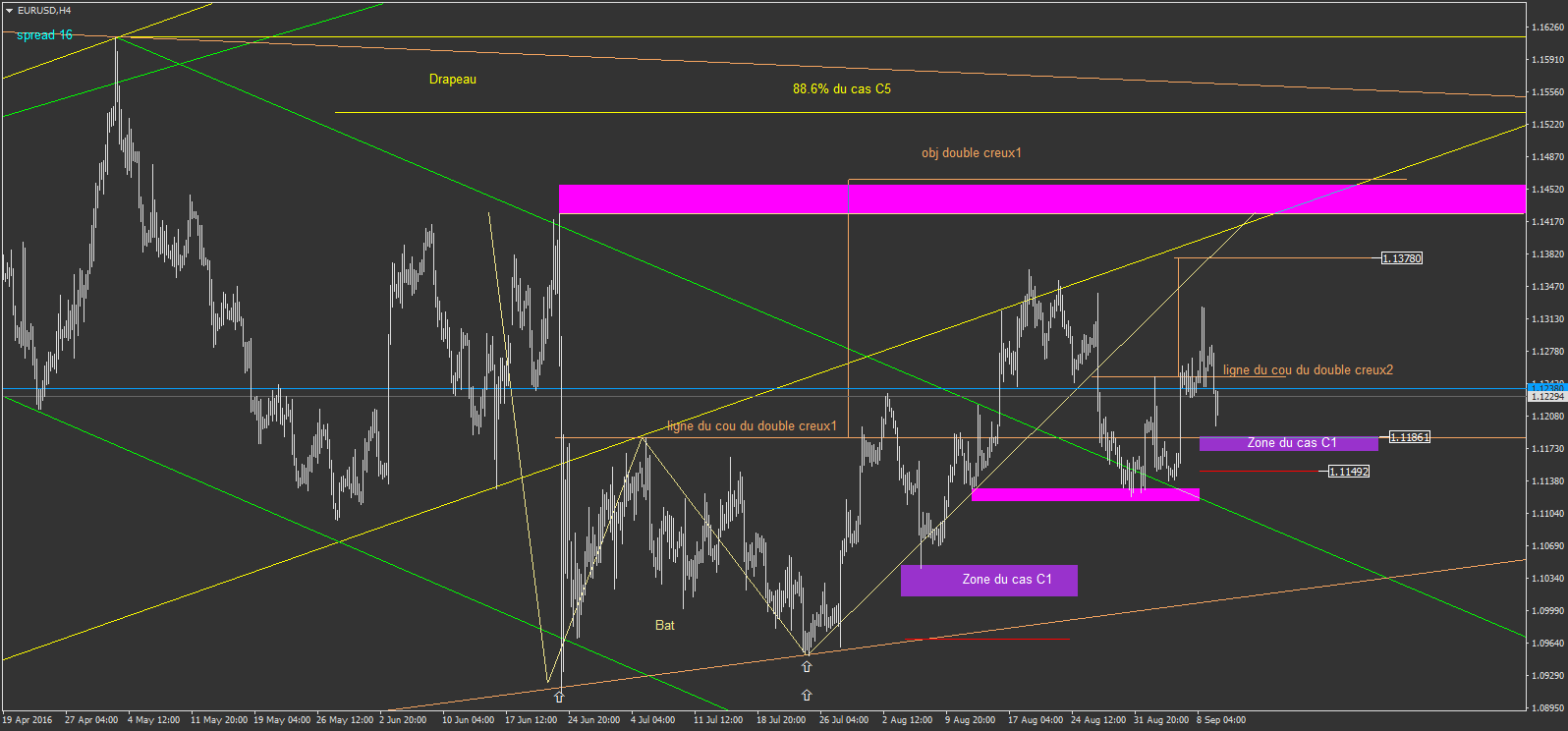The width and height of the screenshot is (1568, 731).
Task: Click the "17 Jun 12:00" time axis label
Action: tap(532, 720)
